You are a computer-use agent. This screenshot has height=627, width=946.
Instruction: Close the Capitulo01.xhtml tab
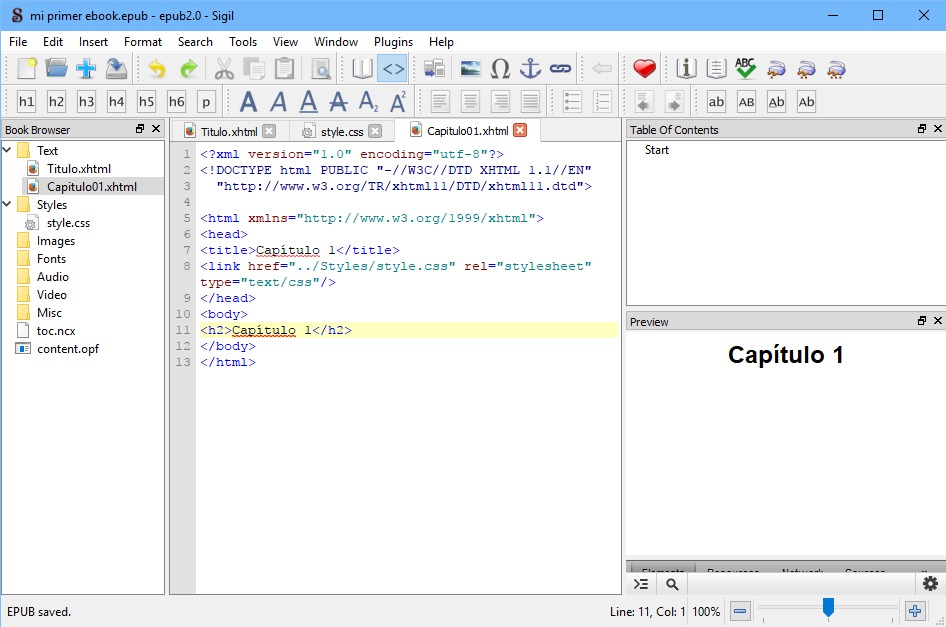[x=519, y=131]
